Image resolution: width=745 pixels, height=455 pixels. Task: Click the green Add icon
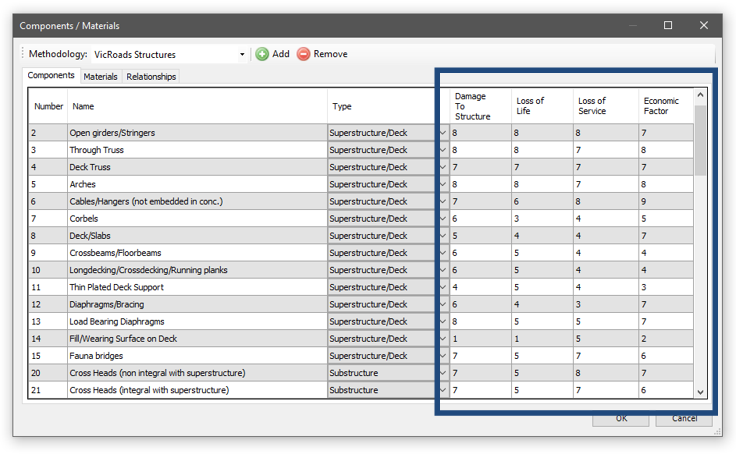coord(262,54)
